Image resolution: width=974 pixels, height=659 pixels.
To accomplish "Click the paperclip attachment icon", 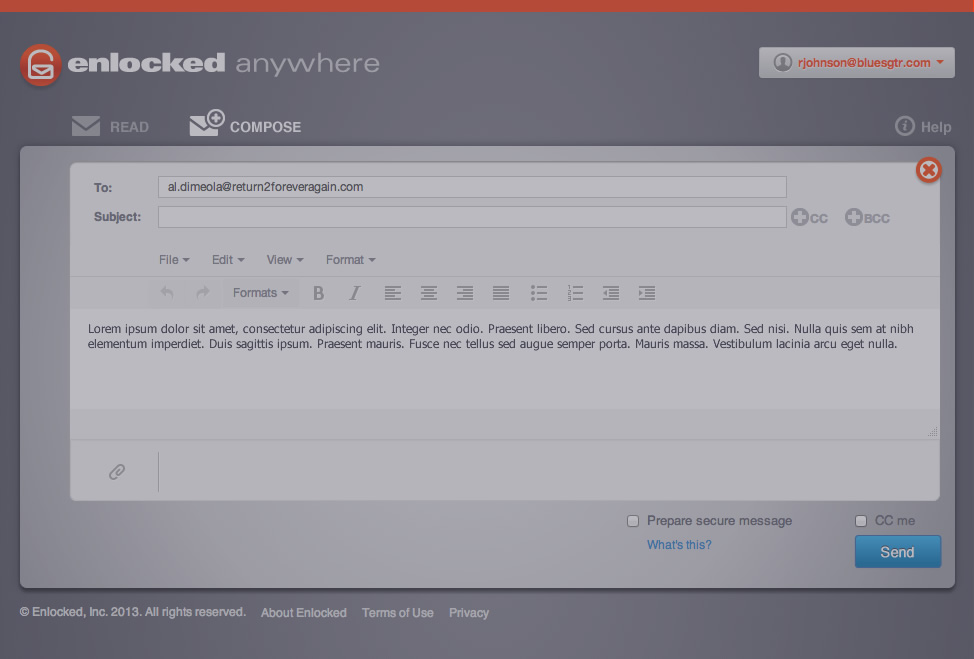I will coord(117,472).
